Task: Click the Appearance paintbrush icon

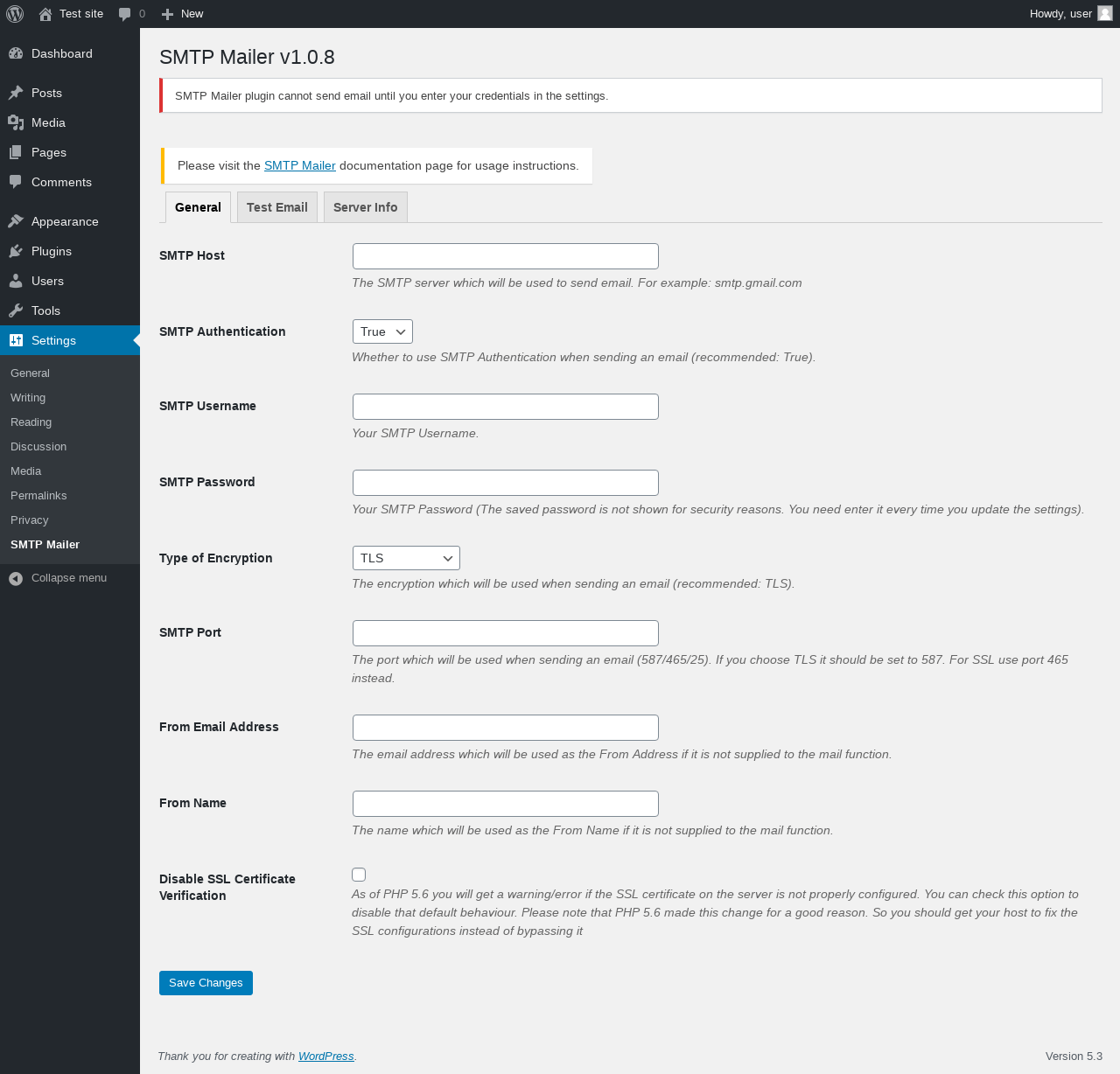Action: coord(16,221)
